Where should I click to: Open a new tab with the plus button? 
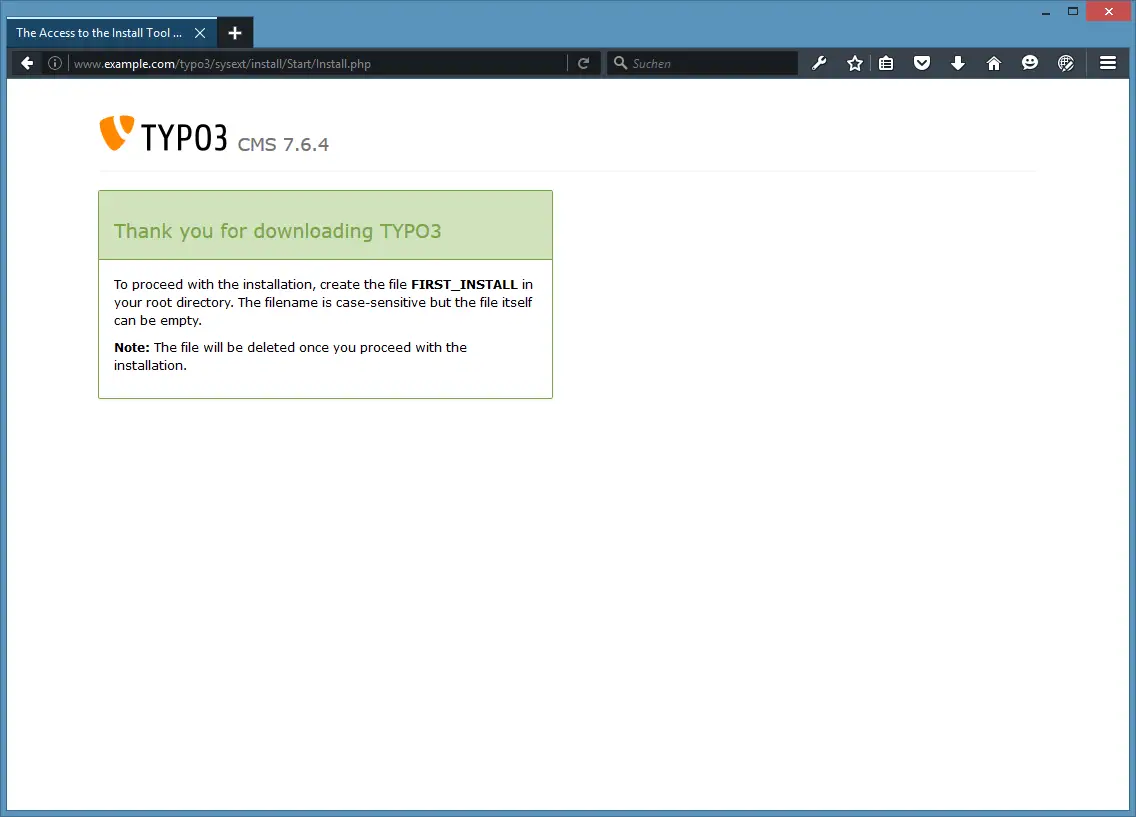[235, 33]
